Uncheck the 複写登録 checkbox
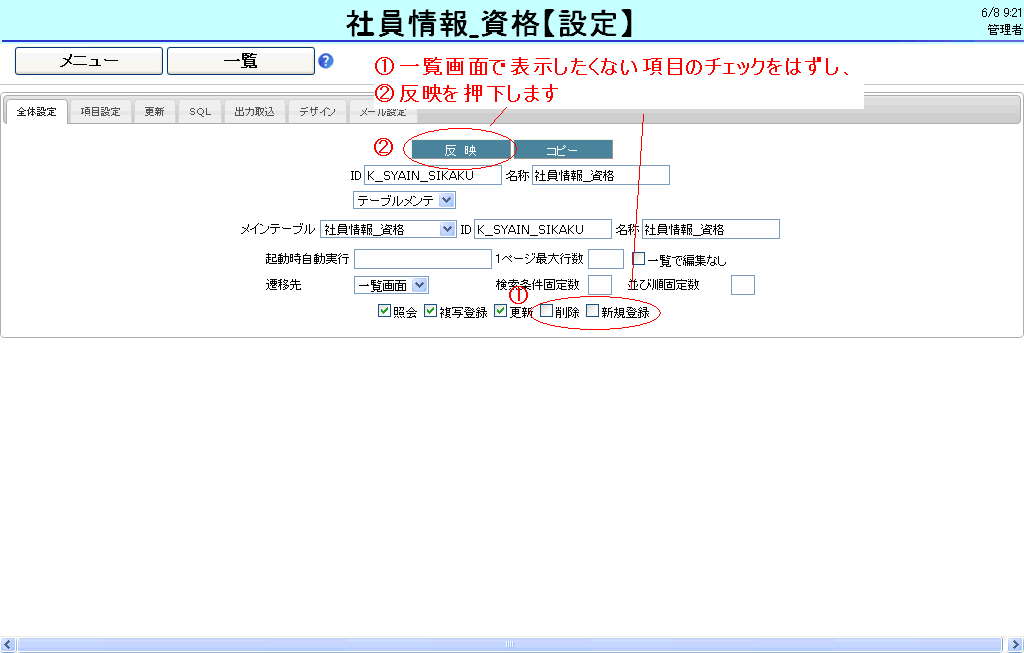The width and height of the screenshot is (1024, 653). (431, 311)
